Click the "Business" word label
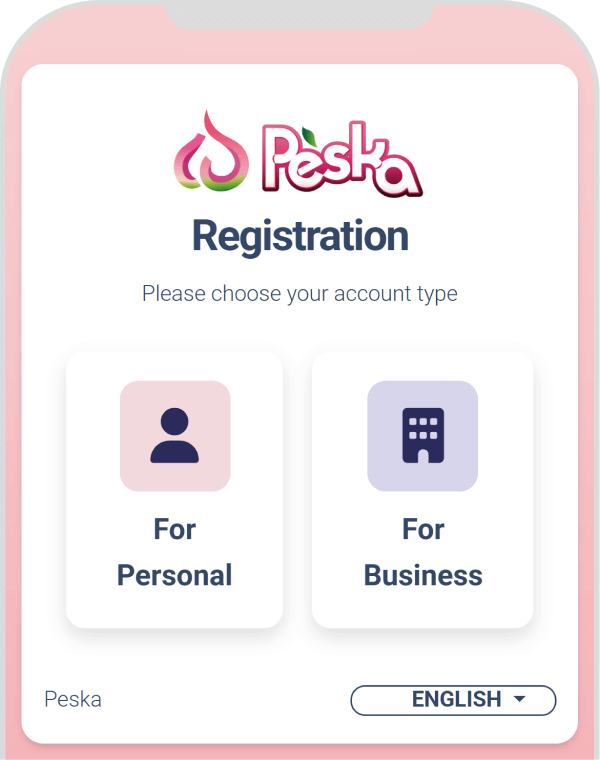600x760 pixels. [x=423, y=576]
